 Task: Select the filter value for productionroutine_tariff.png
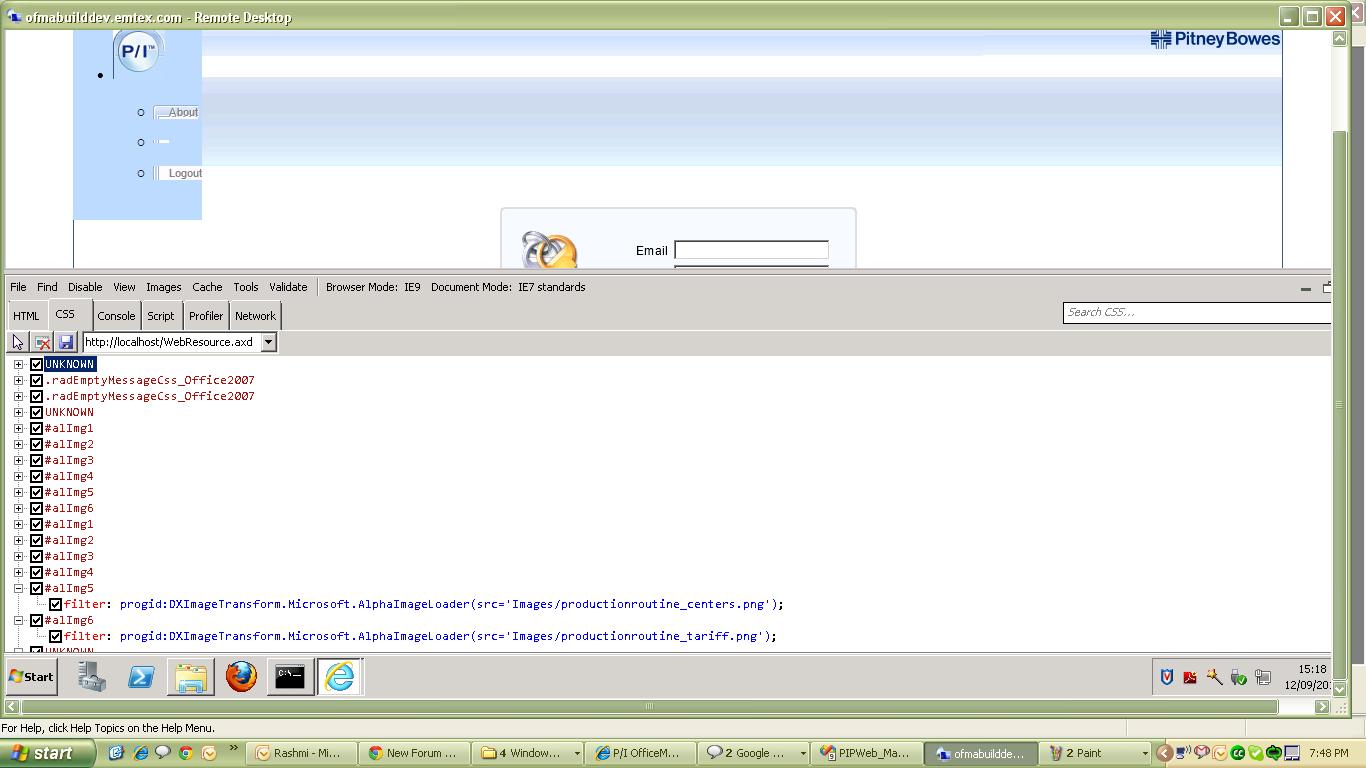click(x=448, y=636)
